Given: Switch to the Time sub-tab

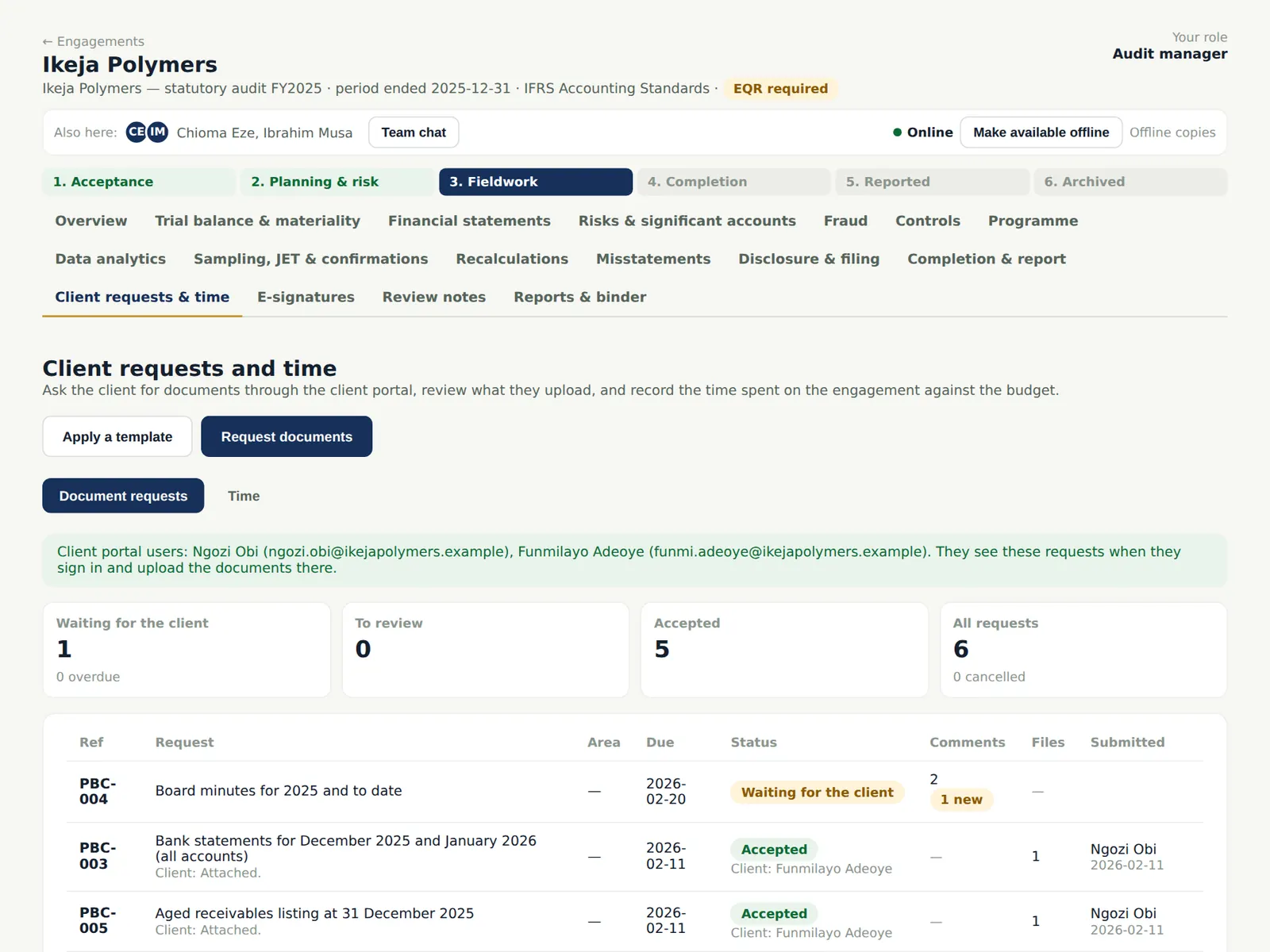Looking at the screenshot, I should [x=244, y=496].
